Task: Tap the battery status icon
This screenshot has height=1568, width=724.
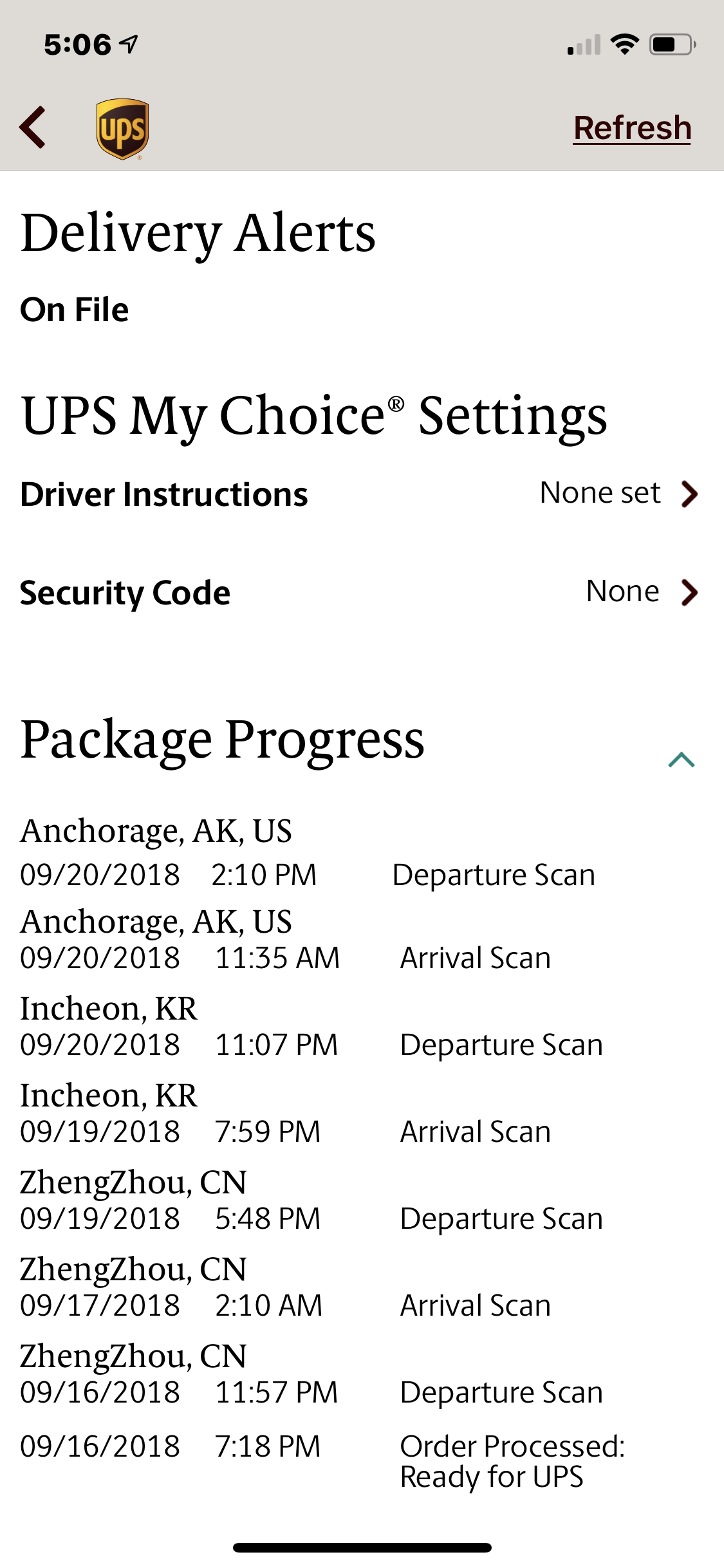Action: pos(672,44)
